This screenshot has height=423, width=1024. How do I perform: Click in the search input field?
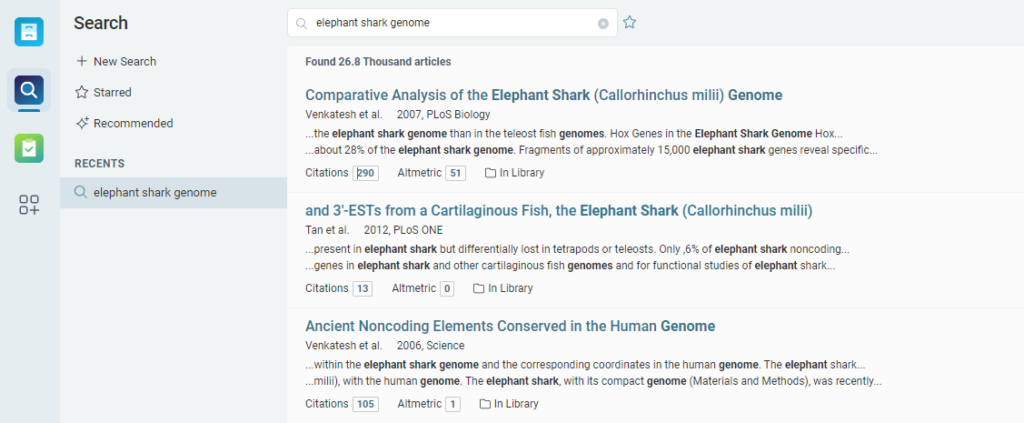click(450, 23)
